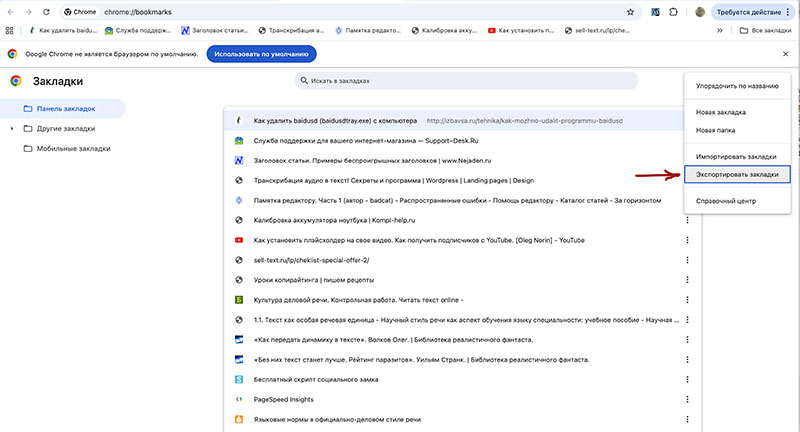Image resolution: width=800 pixels, height=432 pixels.
Task: Open Заголовок статьи bookmark in bookmarks bar
Action: 215,31
